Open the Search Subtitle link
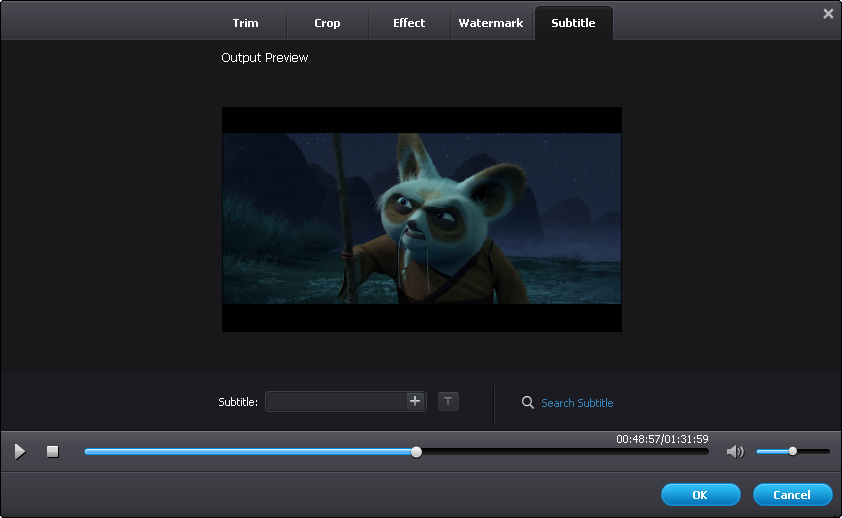This screenshot has width=842, height=518. coord(577,403)
